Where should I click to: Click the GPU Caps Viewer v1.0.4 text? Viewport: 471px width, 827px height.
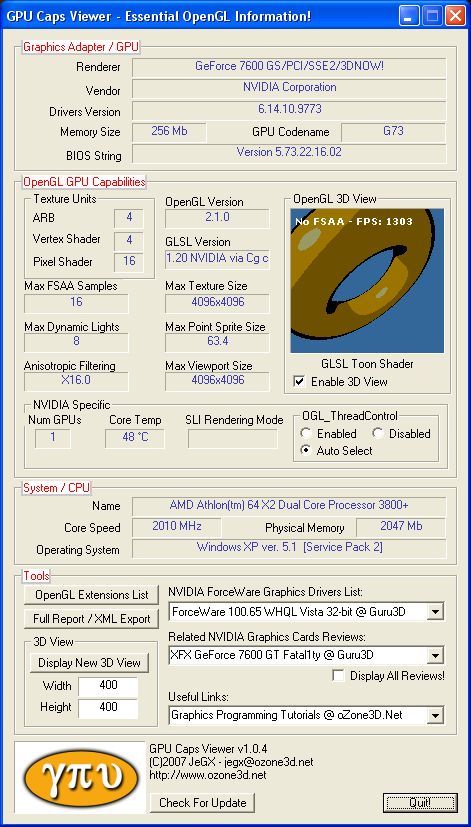click(x=208, y=748)
